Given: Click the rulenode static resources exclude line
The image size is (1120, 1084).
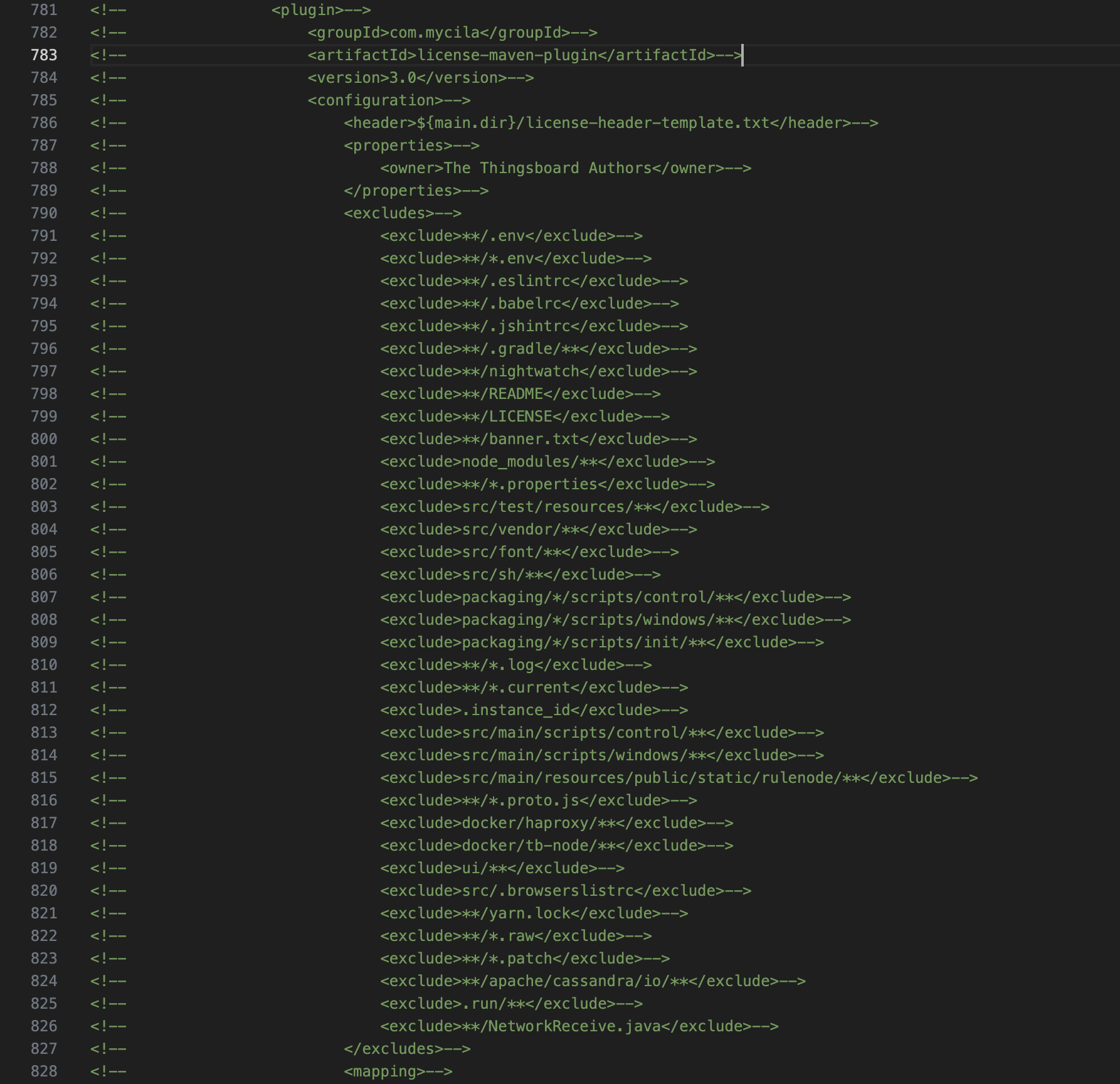Looking at the screenshot, I should [678, 778].
